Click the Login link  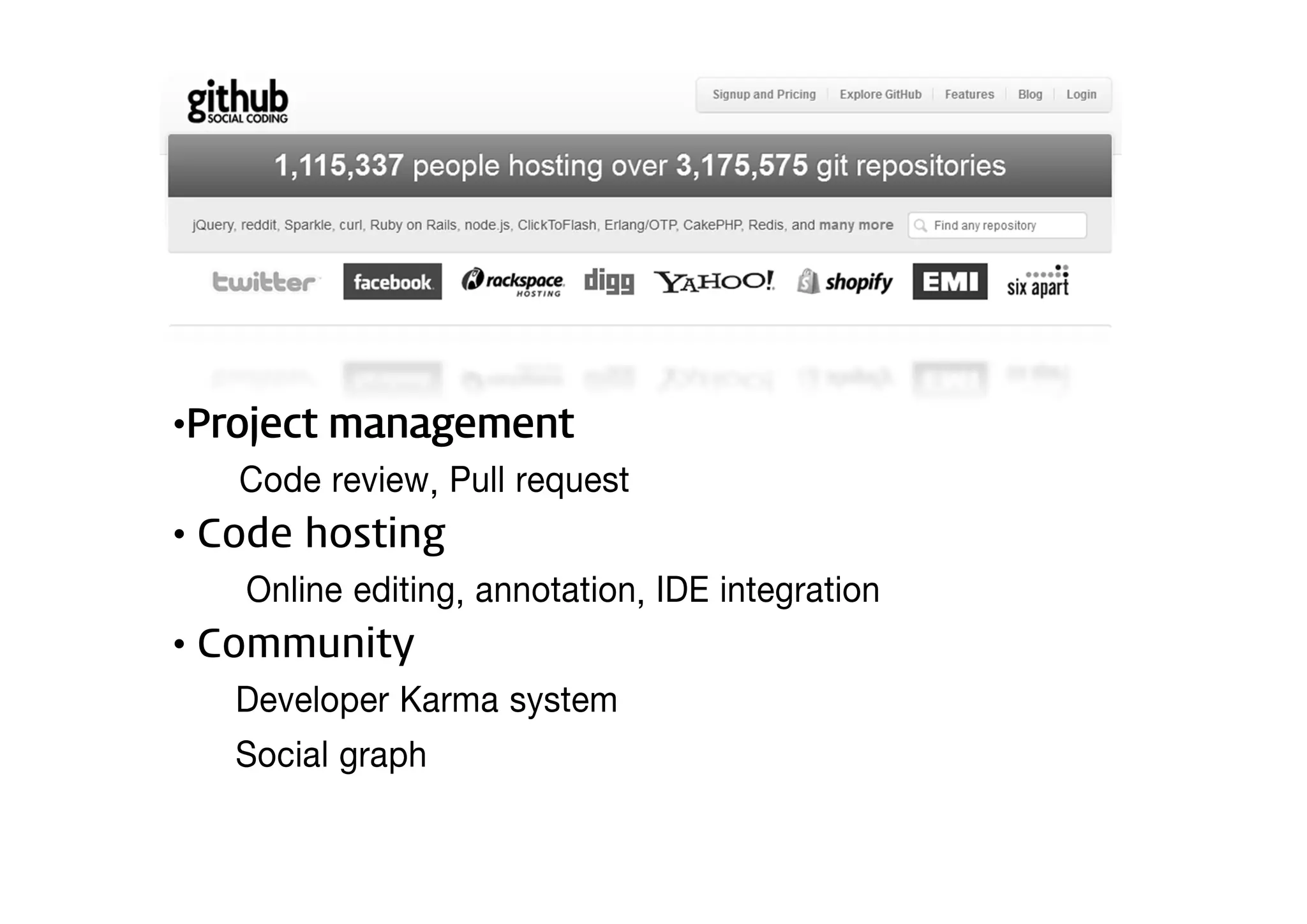pos(1081,94)
